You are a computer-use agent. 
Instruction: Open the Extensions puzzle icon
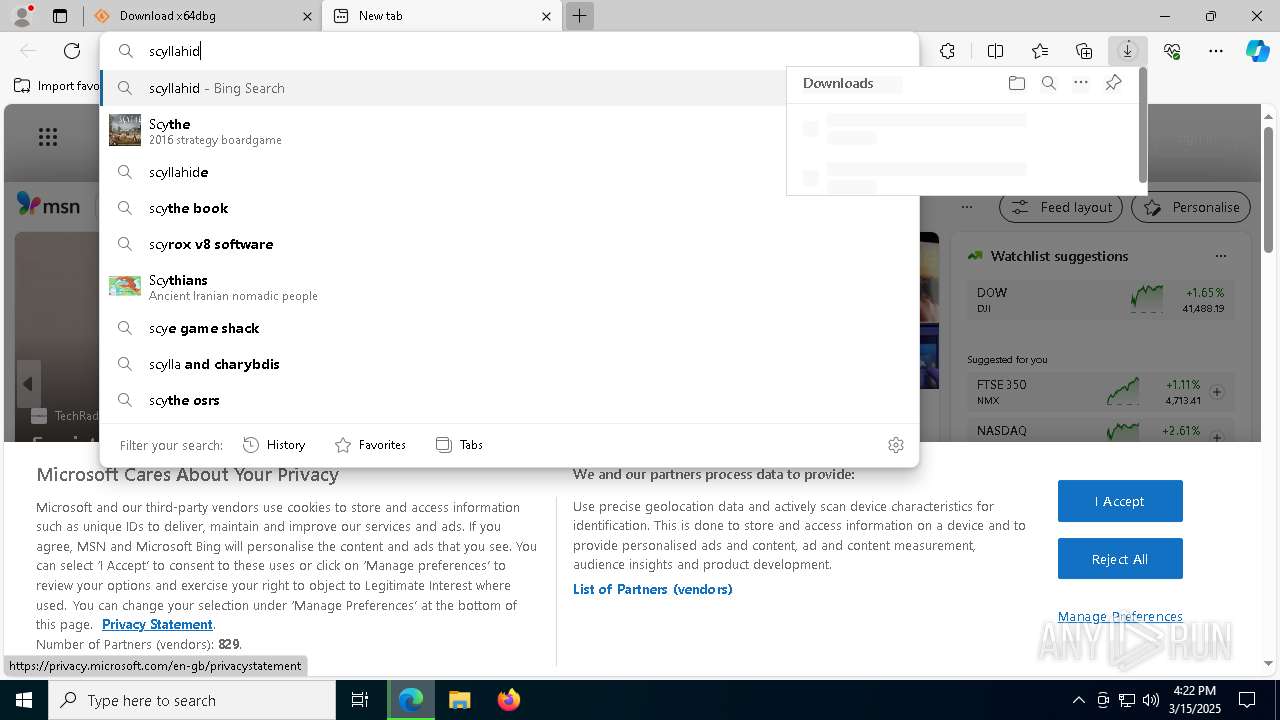[947, 51]
